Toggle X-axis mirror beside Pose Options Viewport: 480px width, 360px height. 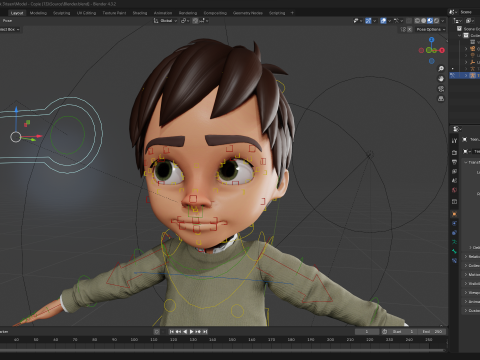pyautogui.click(x=410, y=29)
